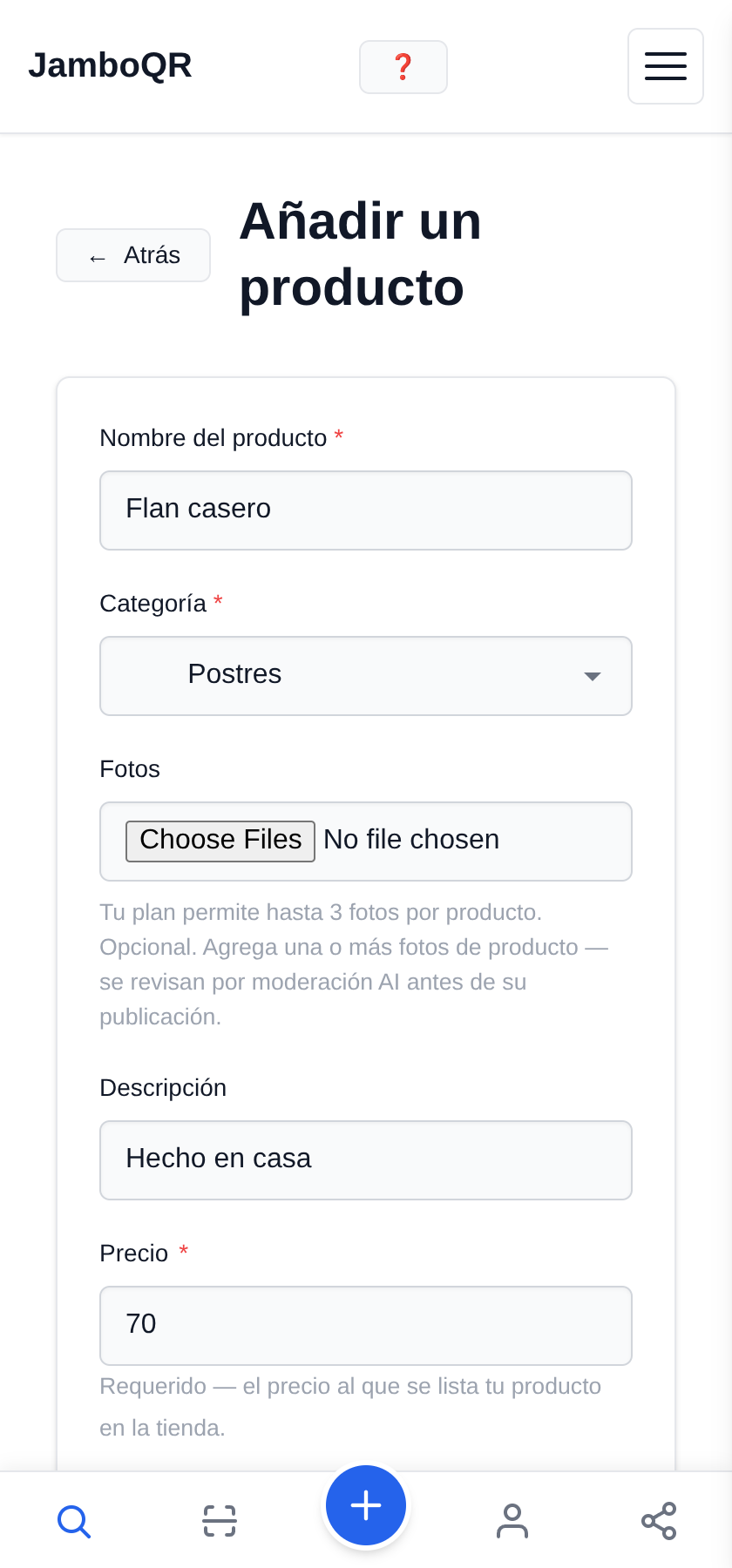Tap the search icon in bottom bar

pyautogui.click(x=74, y=1521)
